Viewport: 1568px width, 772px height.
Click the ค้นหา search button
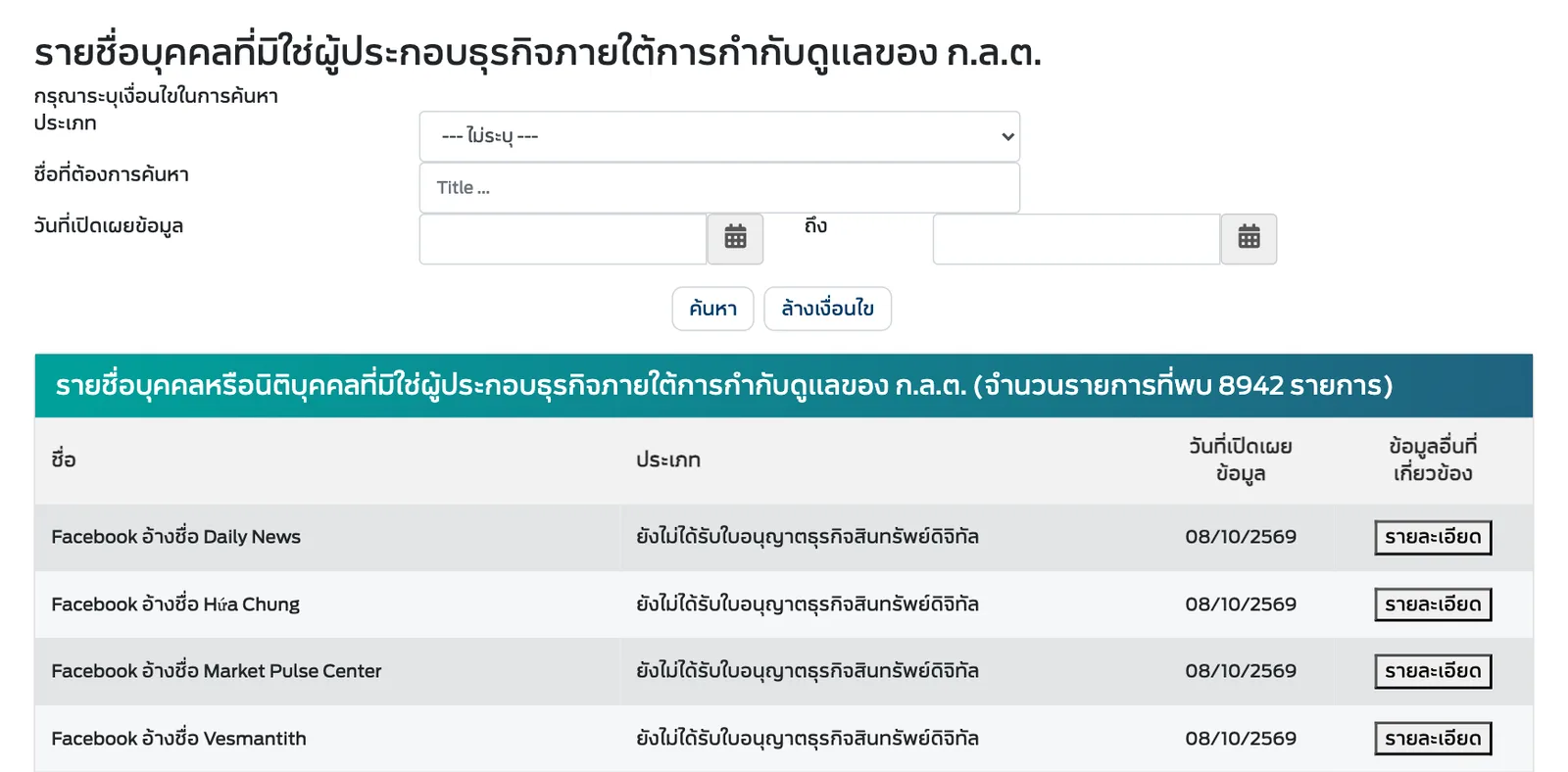point(712,309)
